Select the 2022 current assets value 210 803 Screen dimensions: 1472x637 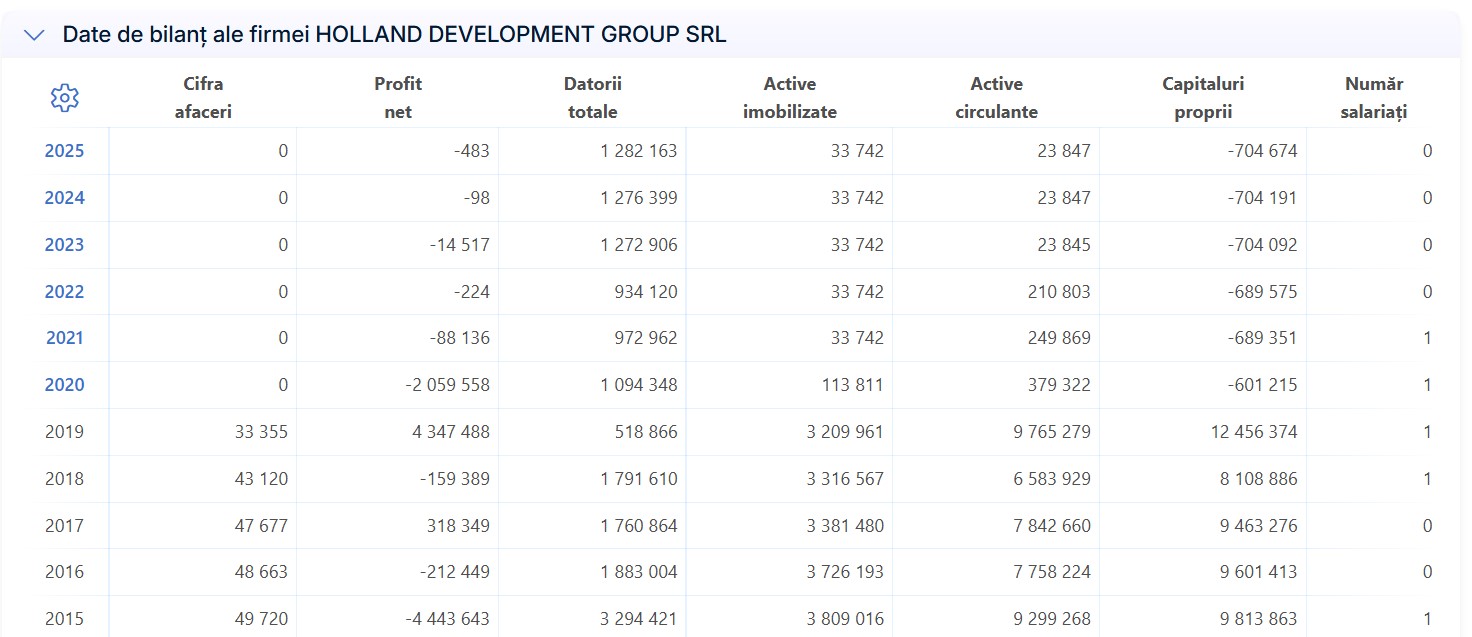coord(1060,292)
